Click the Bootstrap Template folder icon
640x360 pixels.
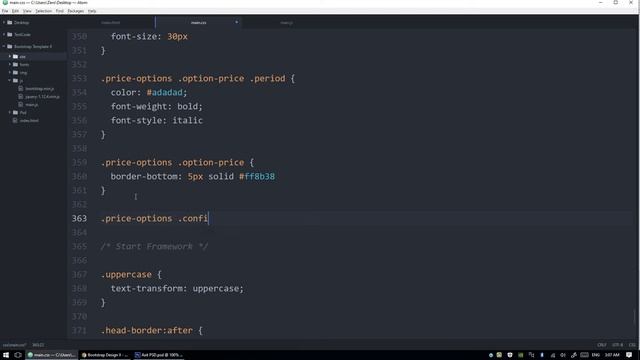pyautogui.click(x=10, y=47)
